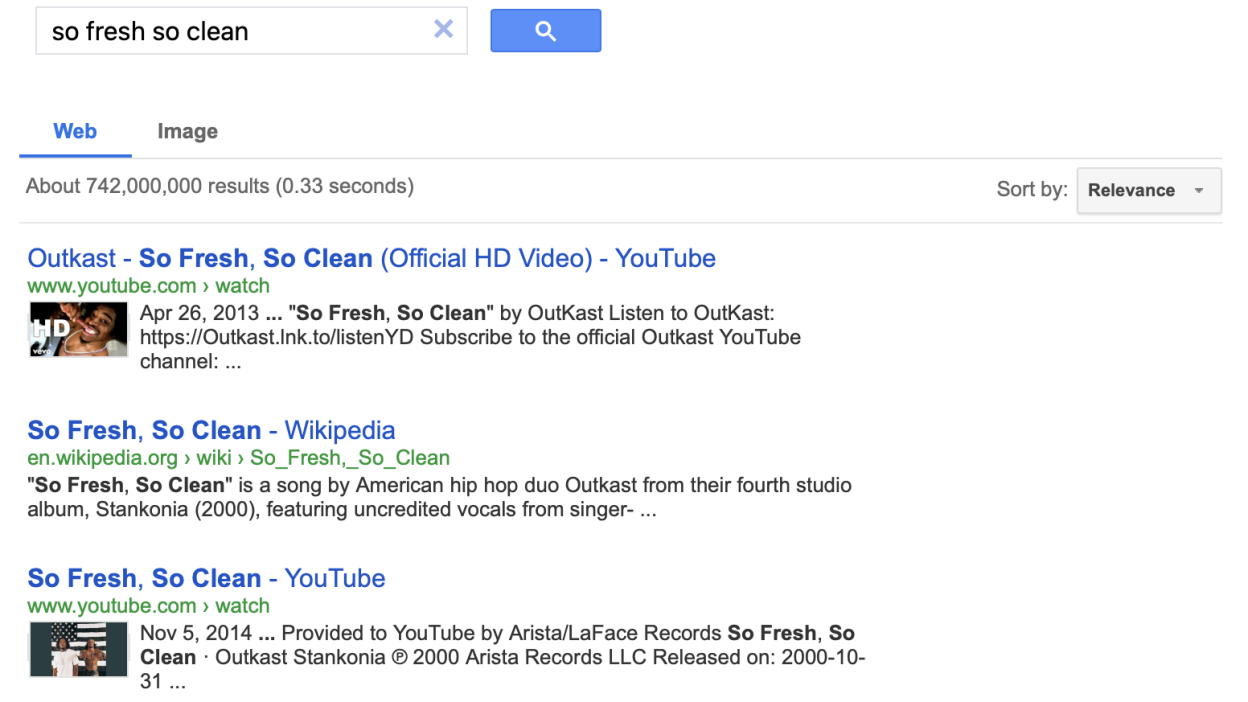
Task: Click the youtube.com URL under the third result
Action: click(148, 606)
